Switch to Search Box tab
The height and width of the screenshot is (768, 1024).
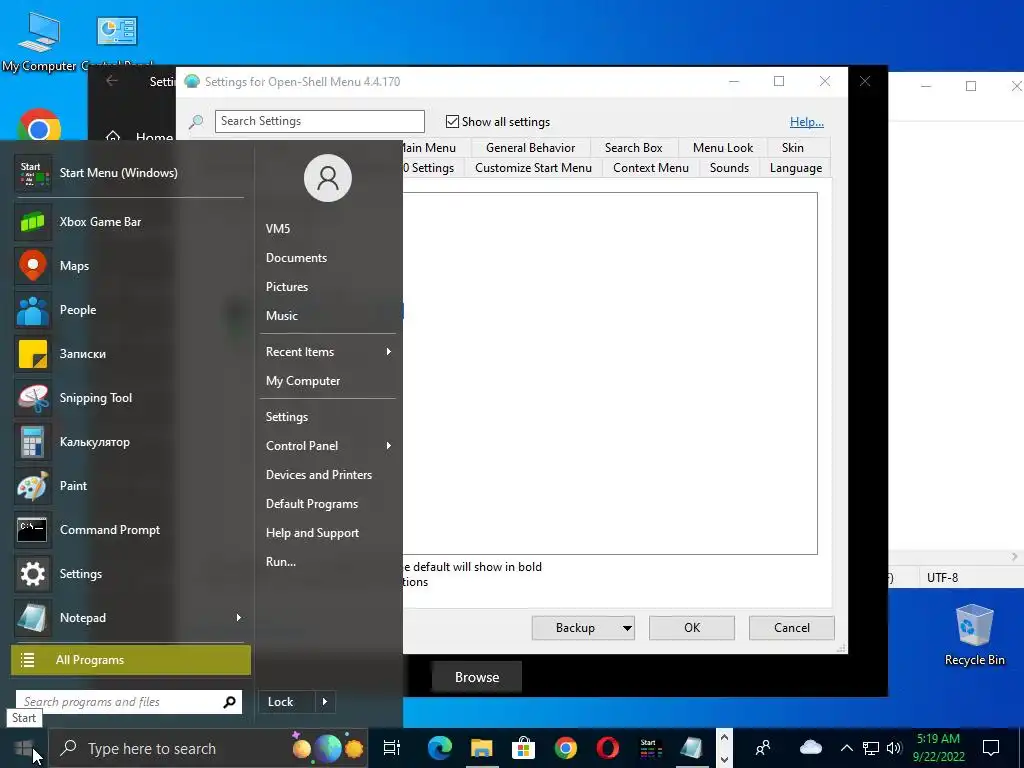633,148
